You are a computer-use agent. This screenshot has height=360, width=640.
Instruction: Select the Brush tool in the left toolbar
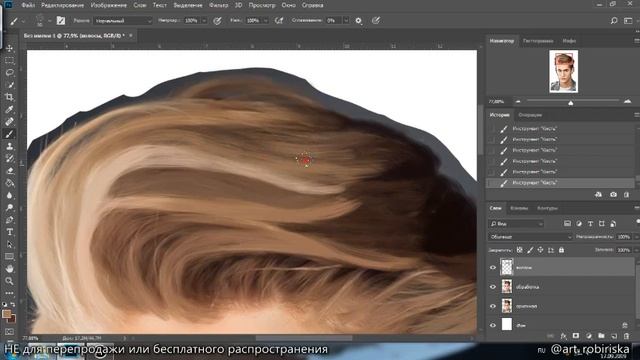point(9,134)
